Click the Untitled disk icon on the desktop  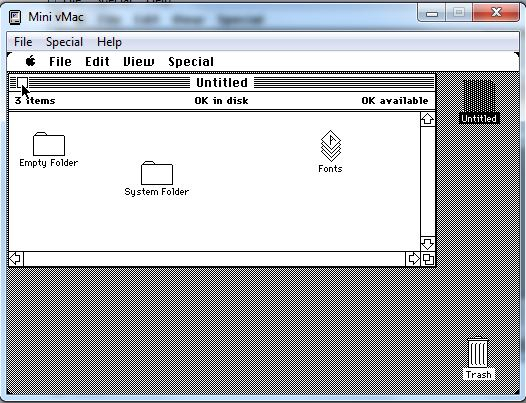(x=479, y=96)
